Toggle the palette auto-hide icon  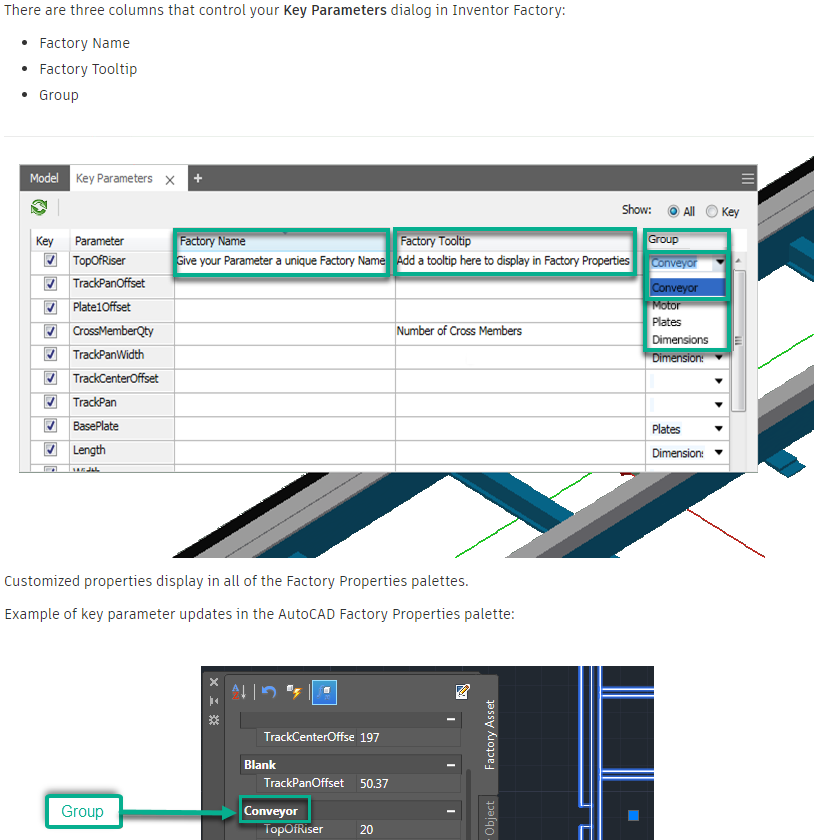pyautogui.click(x=214, y=702)
